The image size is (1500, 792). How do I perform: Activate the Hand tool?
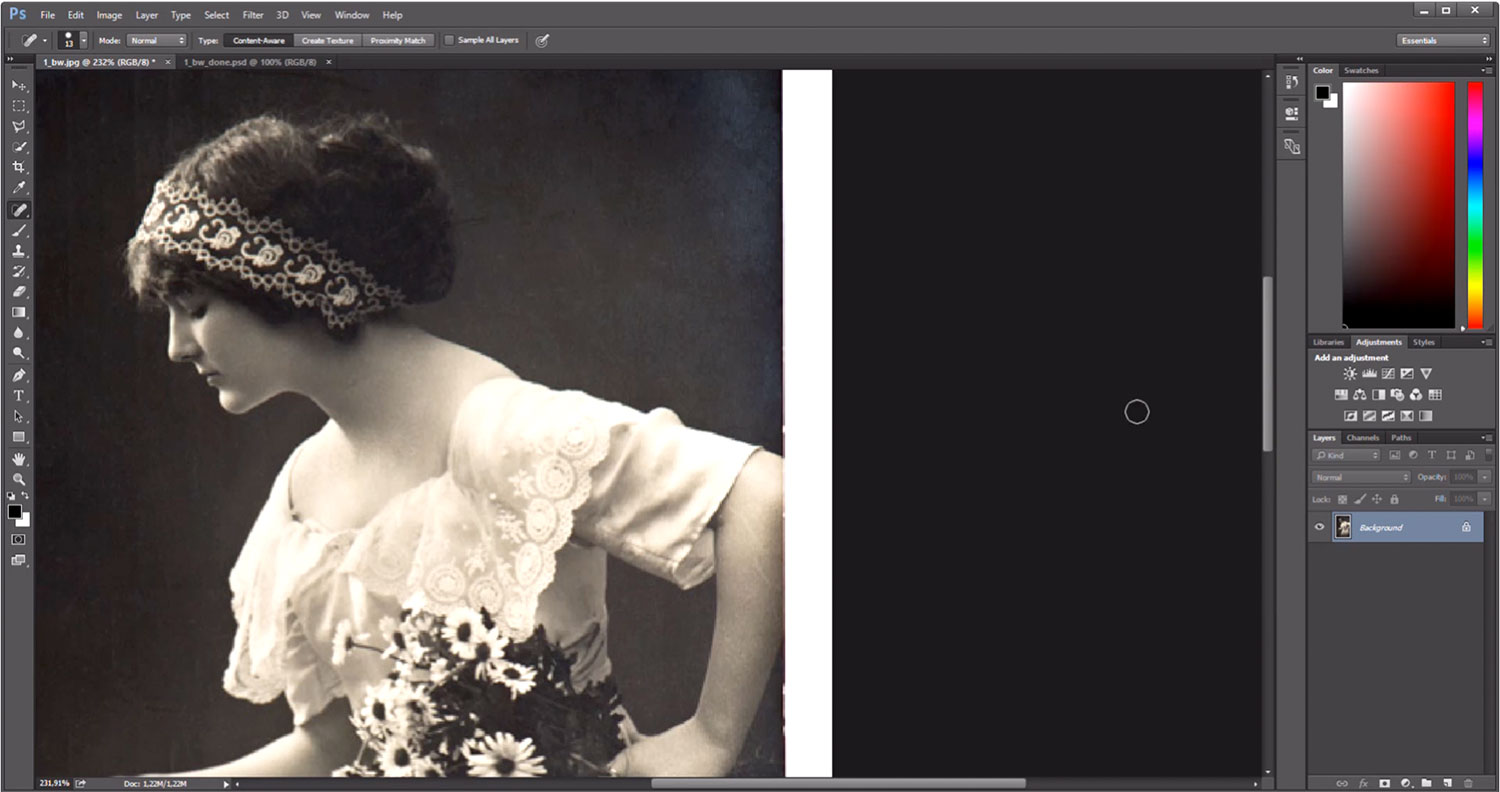tap(19, 459)
